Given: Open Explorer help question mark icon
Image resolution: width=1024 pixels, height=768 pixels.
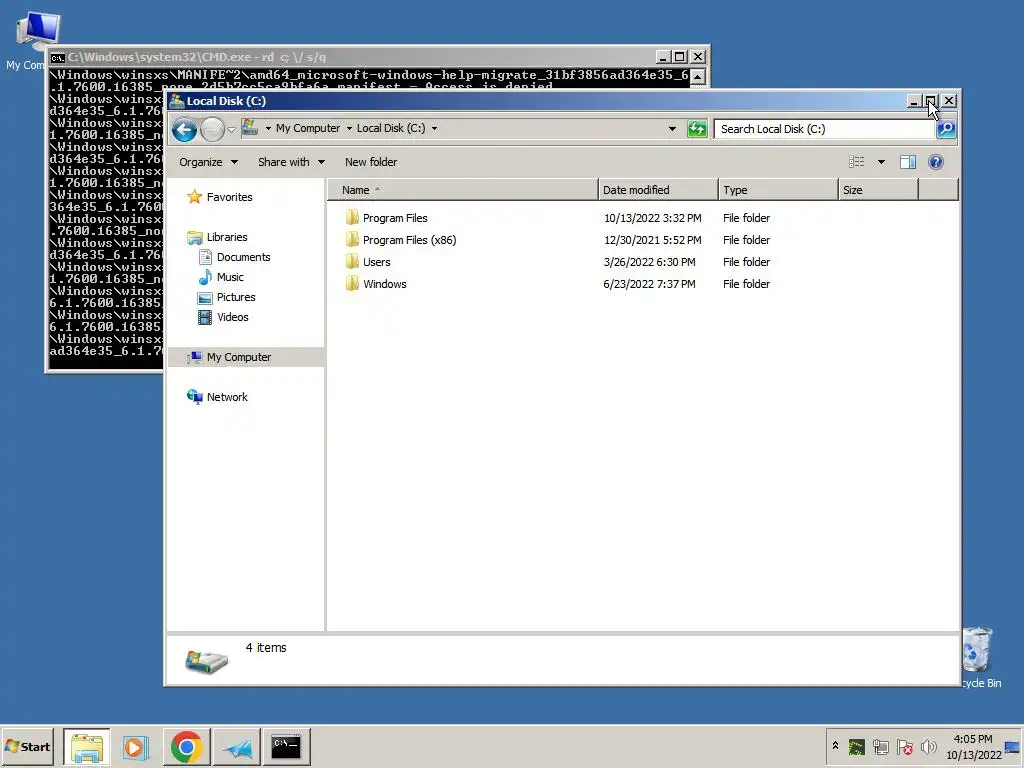Looking at the screenshot, I should click(x=935, y=162).
